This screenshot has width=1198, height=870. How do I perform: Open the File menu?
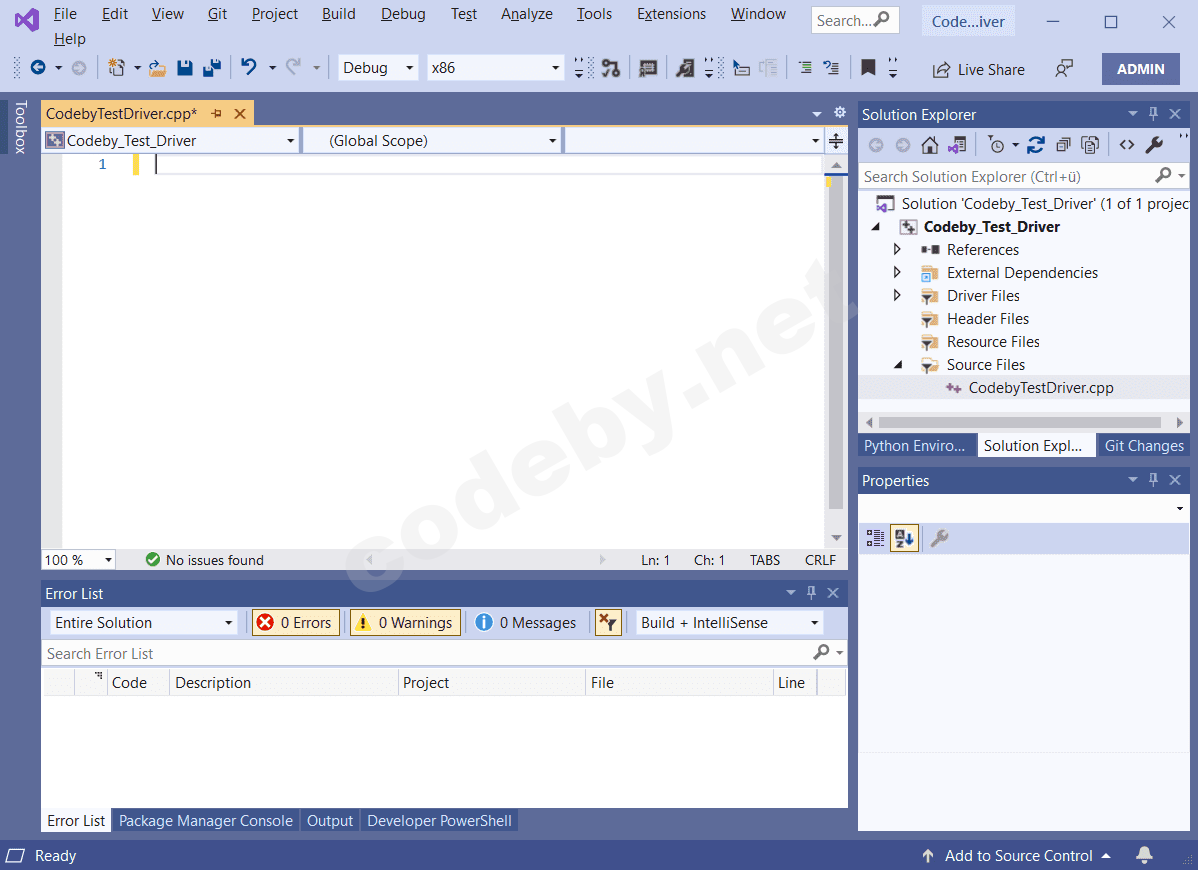pyautogui.click(x=65, y=14)
